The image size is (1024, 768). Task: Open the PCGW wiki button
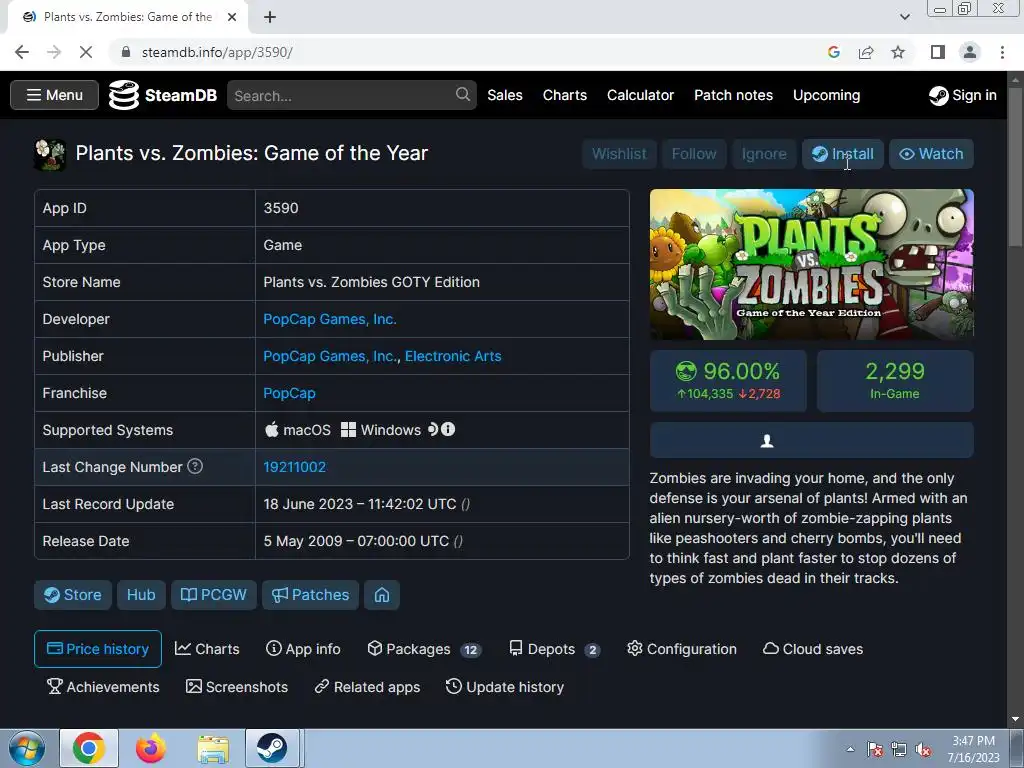click(214, 595)
